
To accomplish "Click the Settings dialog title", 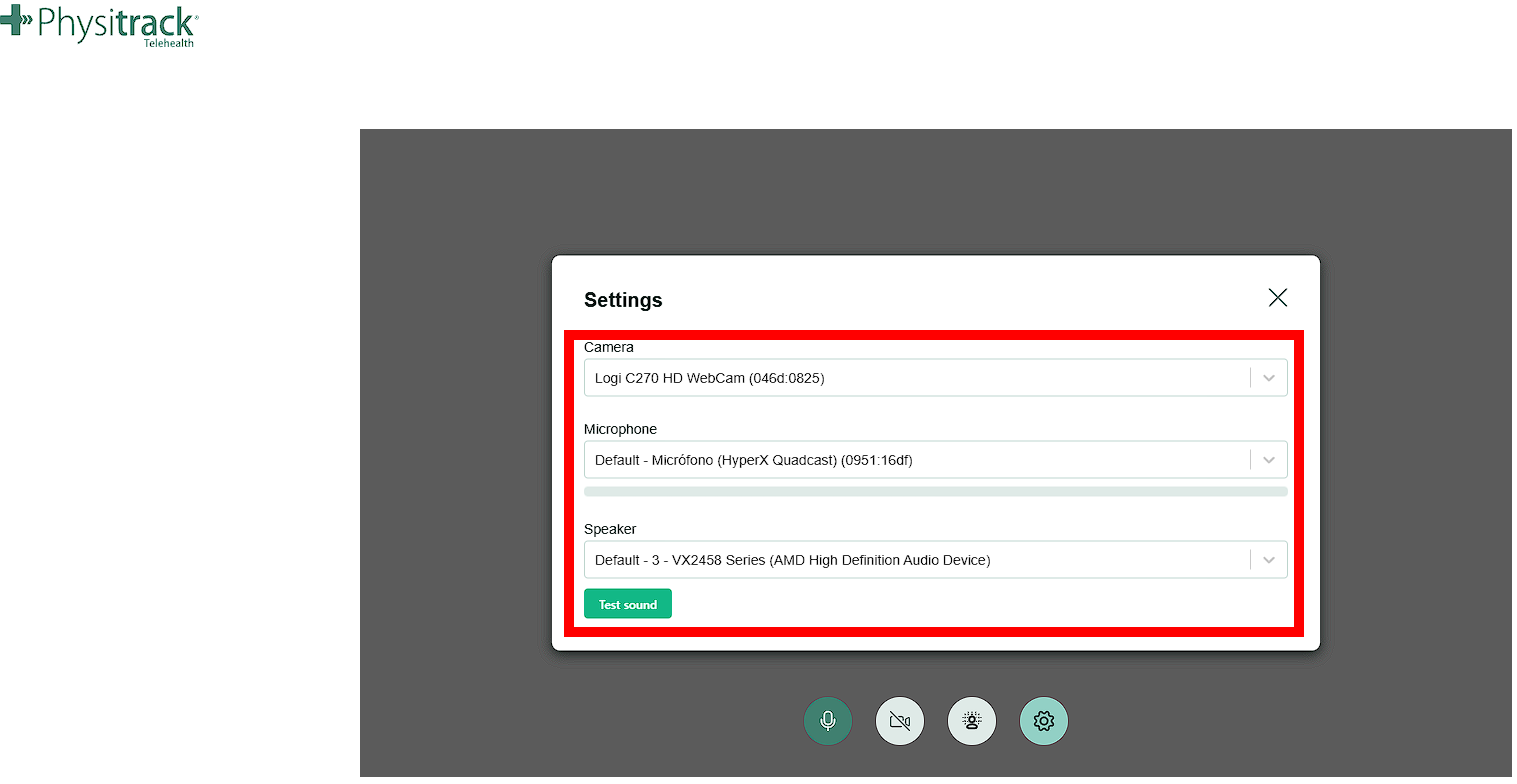I will click(x=623, y=300).
